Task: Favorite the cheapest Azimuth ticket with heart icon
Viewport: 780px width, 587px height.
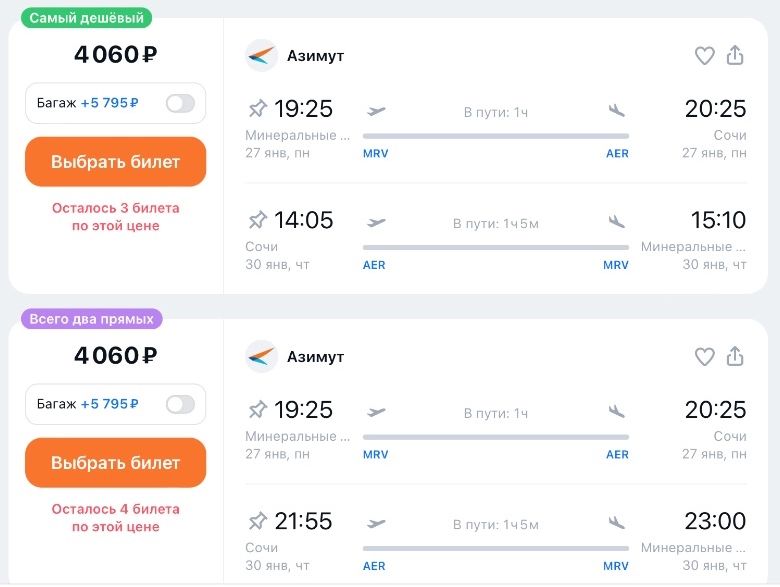Action: coord(704,56)
